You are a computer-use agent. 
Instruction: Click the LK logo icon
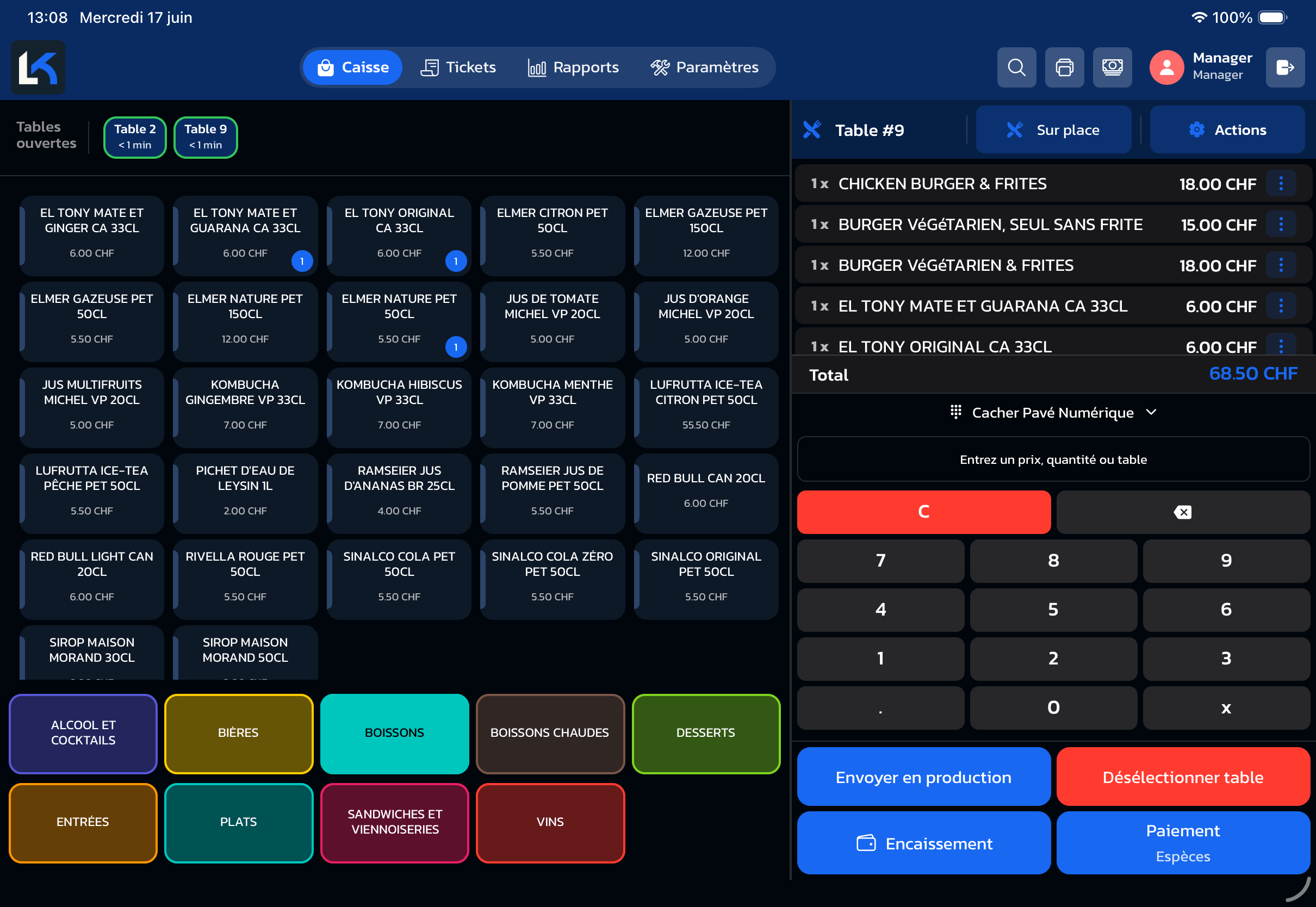tap(38, 67)
